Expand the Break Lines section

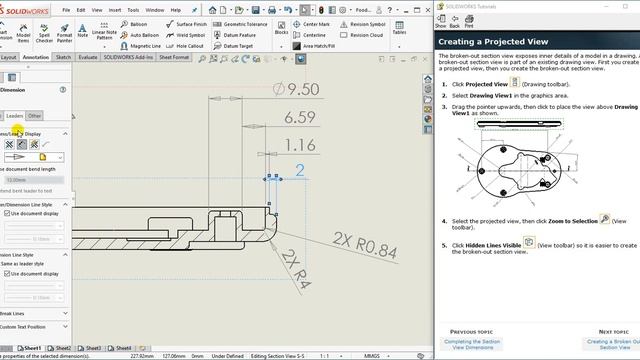point(65,313)
